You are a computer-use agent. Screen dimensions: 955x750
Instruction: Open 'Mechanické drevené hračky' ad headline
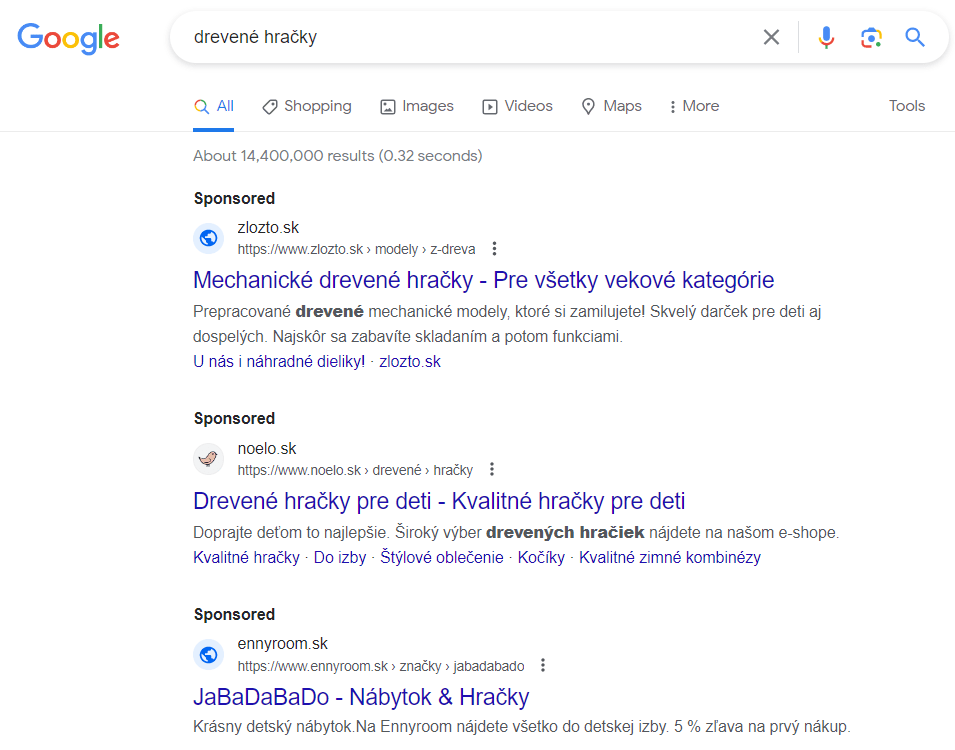484,280
